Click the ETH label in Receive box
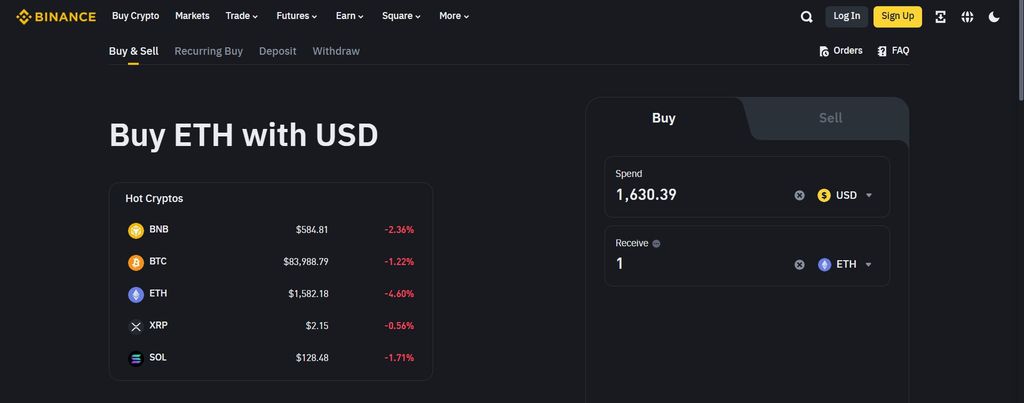 click(846, 265)
